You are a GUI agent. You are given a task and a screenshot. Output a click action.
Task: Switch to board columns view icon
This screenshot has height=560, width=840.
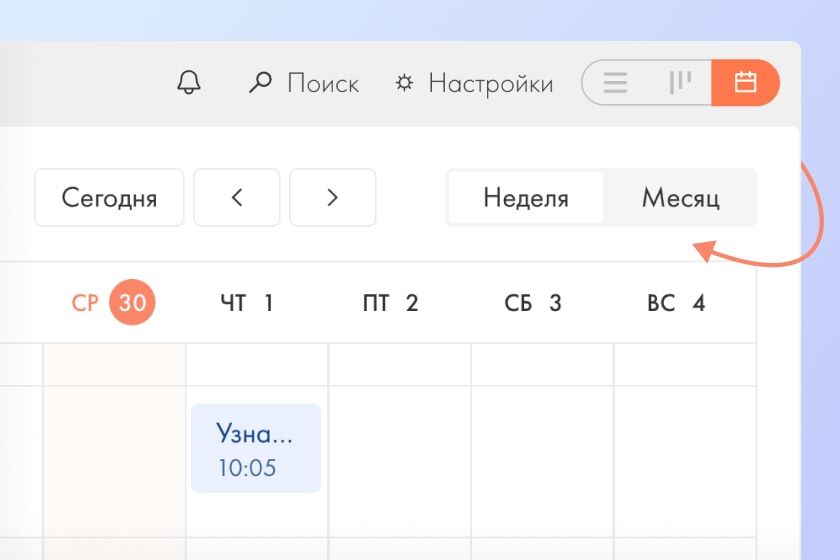pos(680,83)
